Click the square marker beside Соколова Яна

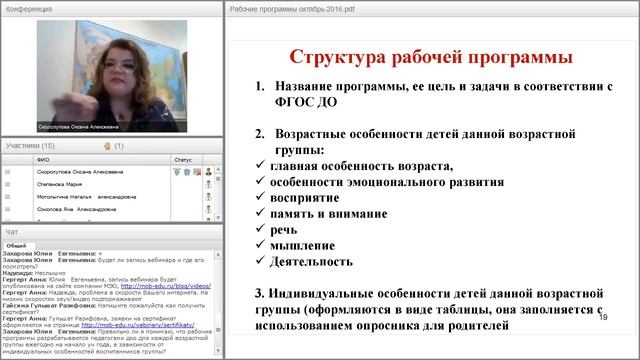pos(7,209)
